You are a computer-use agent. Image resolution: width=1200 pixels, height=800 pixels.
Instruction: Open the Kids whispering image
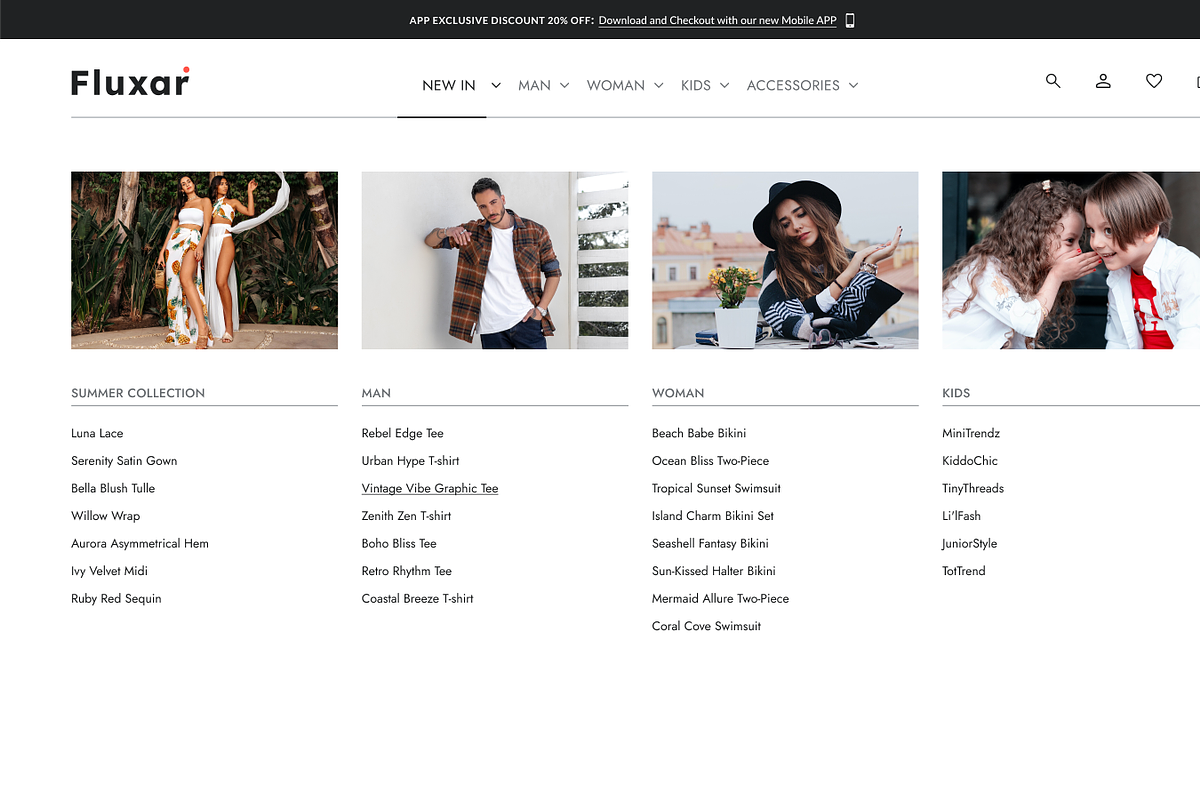tap(1071, 260)
